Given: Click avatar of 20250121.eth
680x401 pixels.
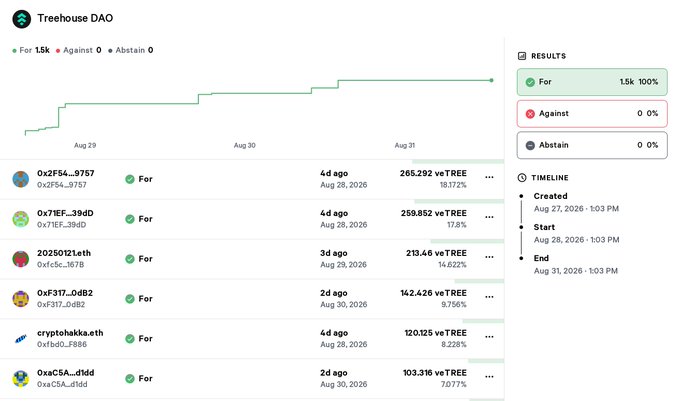Looking at the screenshot, I should click(x=21, y=259).
